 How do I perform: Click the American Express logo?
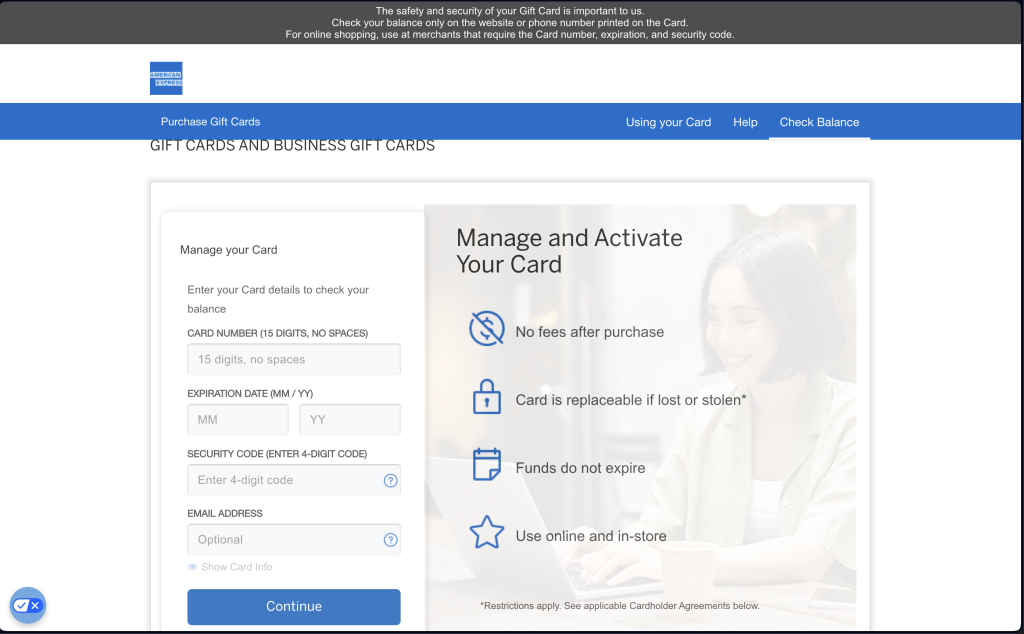click(x=166, y=78)
